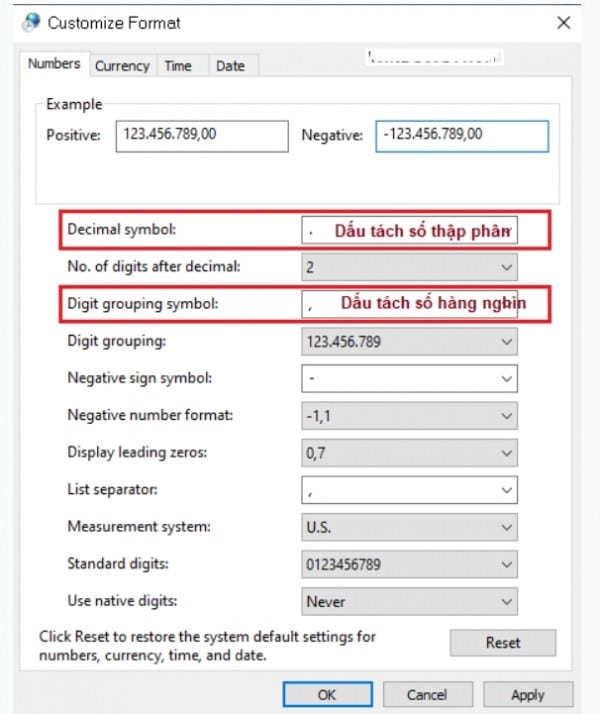Click the 'Standard digits:' label
600x714 pixels.
pos(118,564)
